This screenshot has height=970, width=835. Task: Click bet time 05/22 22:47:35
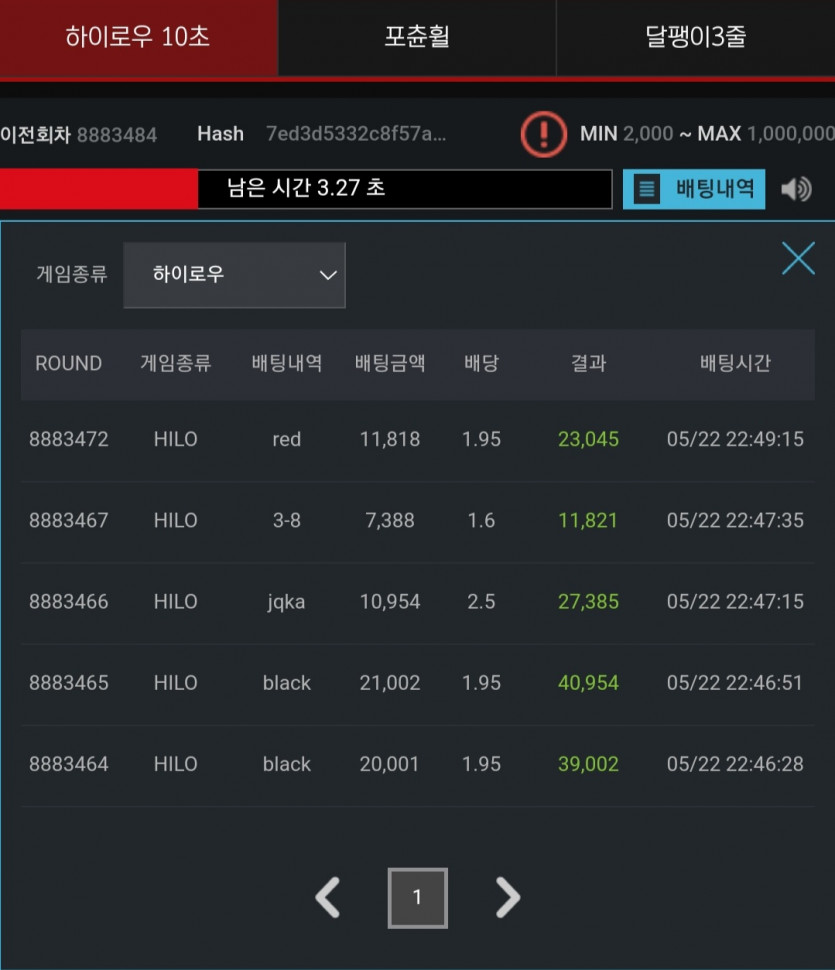pos(735,521)
